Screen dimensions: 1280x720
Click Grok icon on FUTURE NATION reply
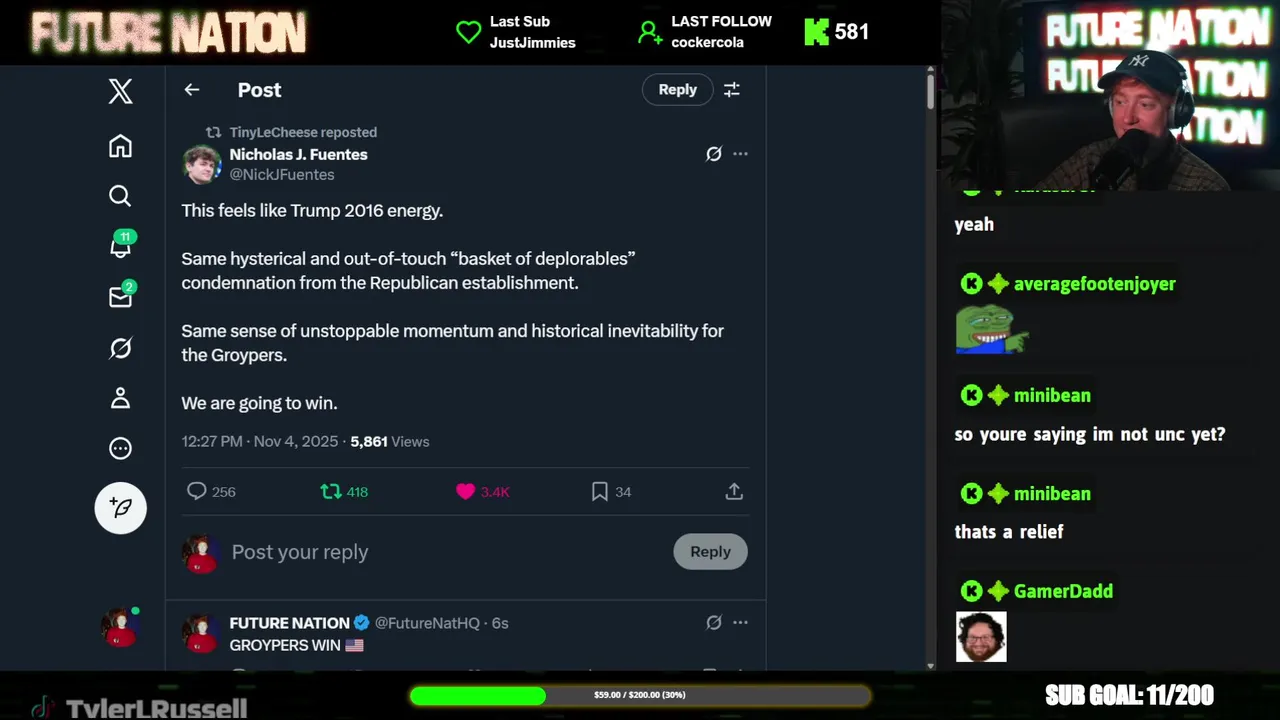pos(714,622)
